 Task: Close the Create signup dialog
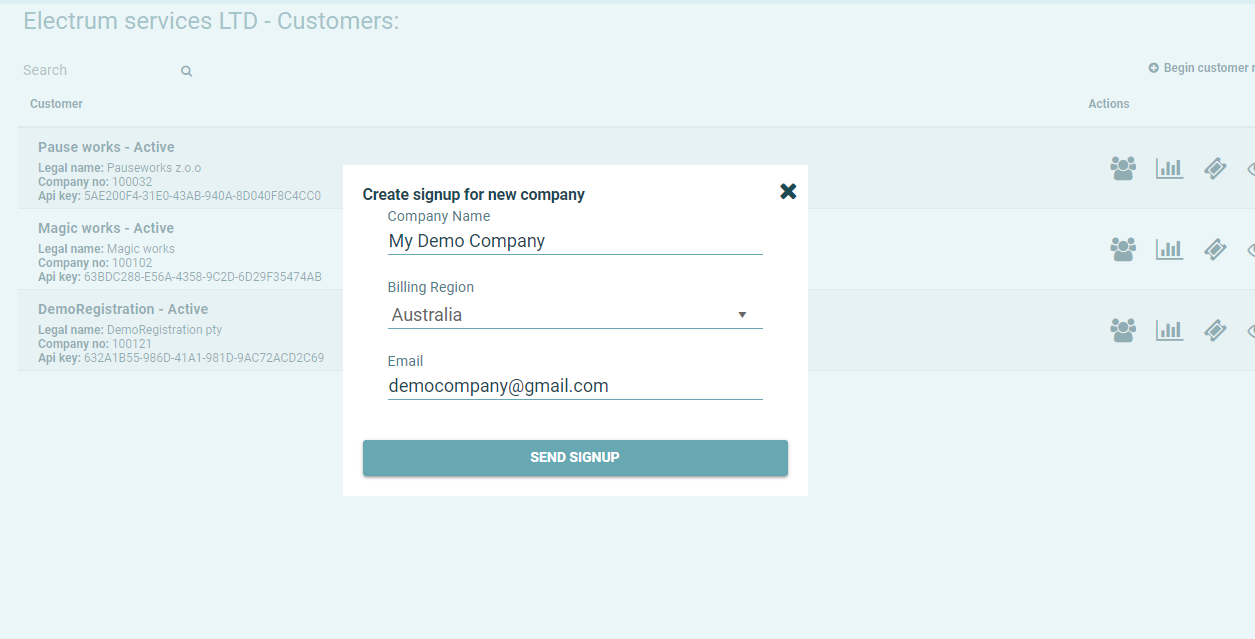tap(788, 191)
